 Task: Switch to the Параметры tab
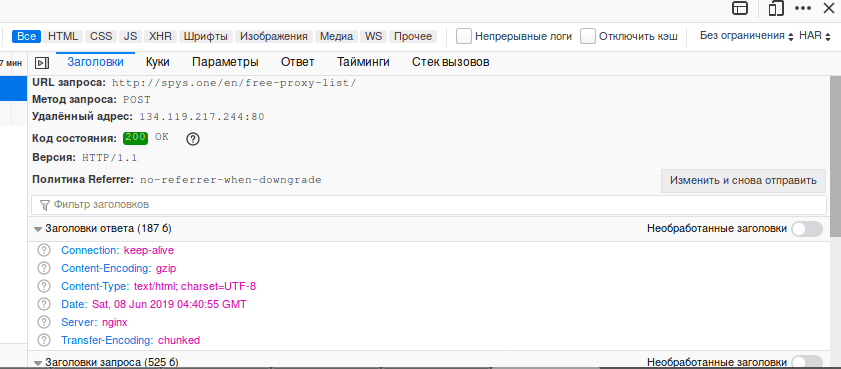[x=225, y=62]
